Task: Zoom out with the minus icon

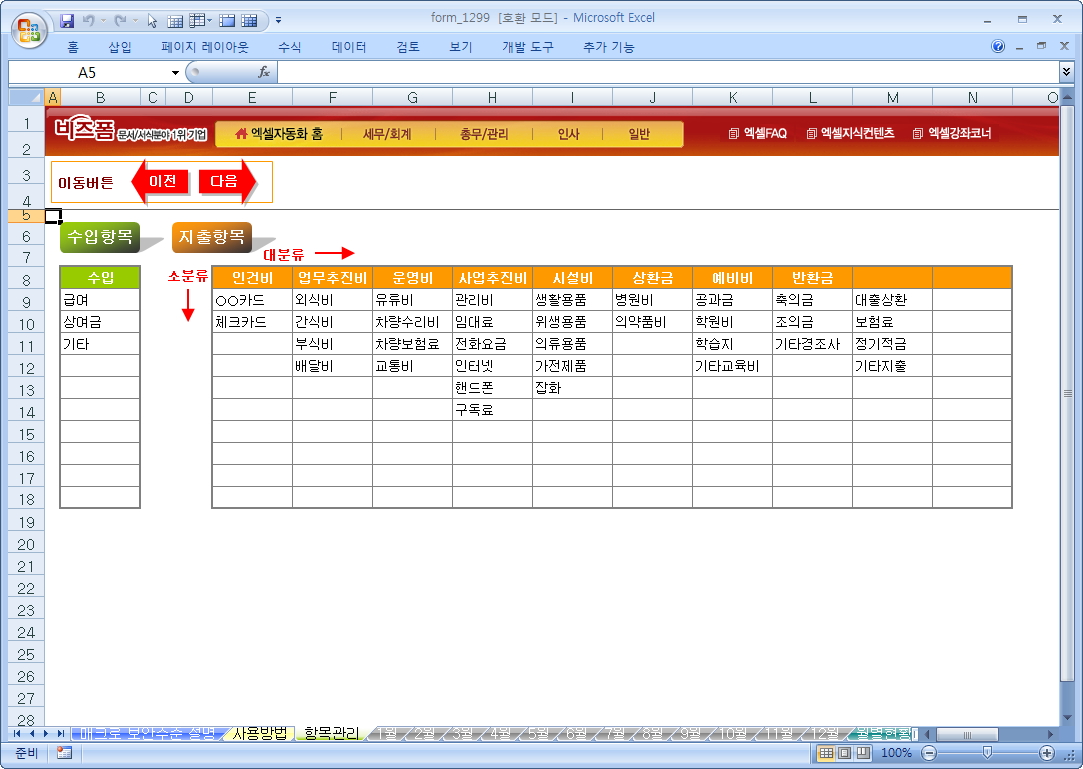Action: (x=929, y=753)
